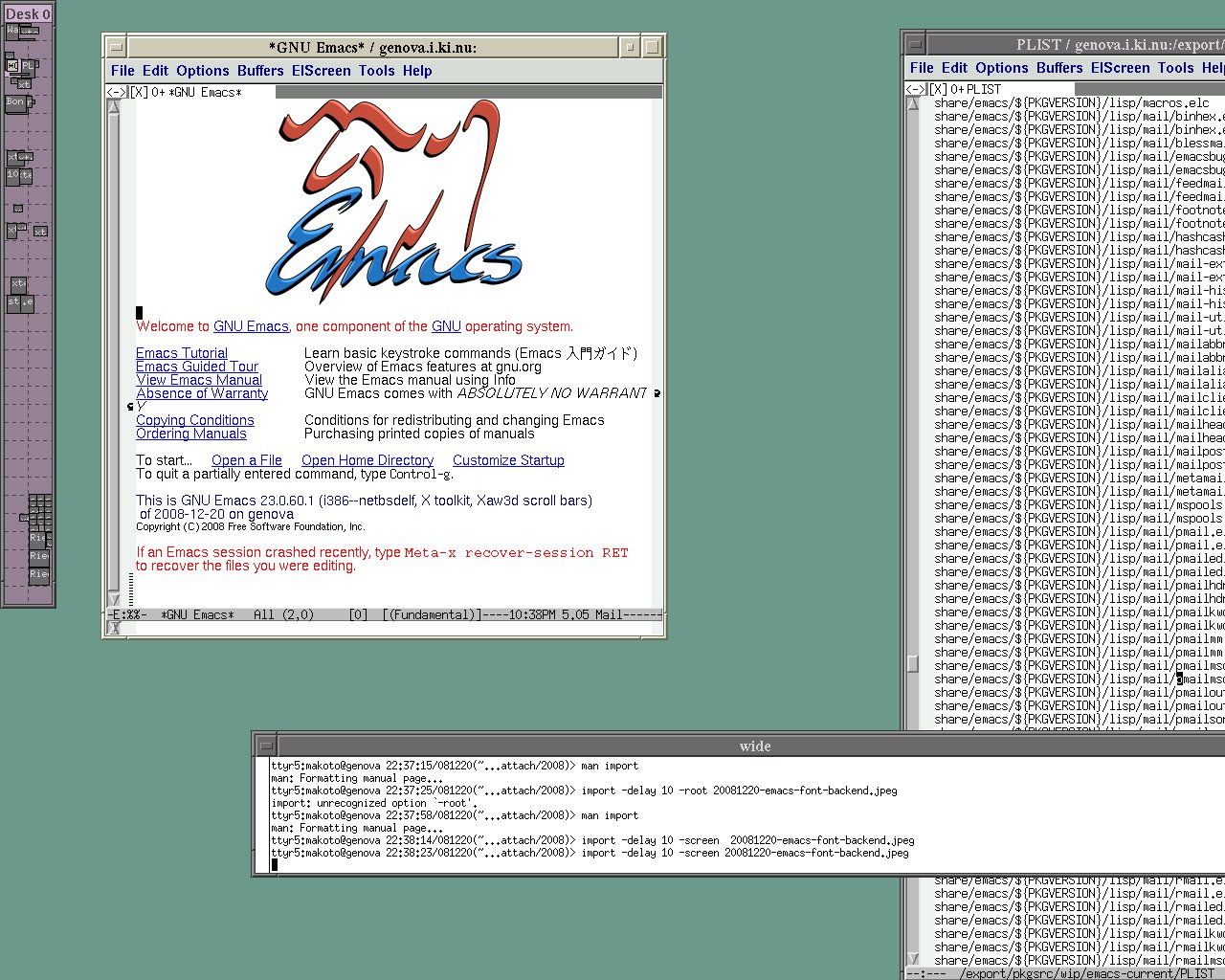This screenshot has height=980, width=1225.
Task: Click the 'macros.elc' row in PLIST buffer
Action: coord(1072,102)
